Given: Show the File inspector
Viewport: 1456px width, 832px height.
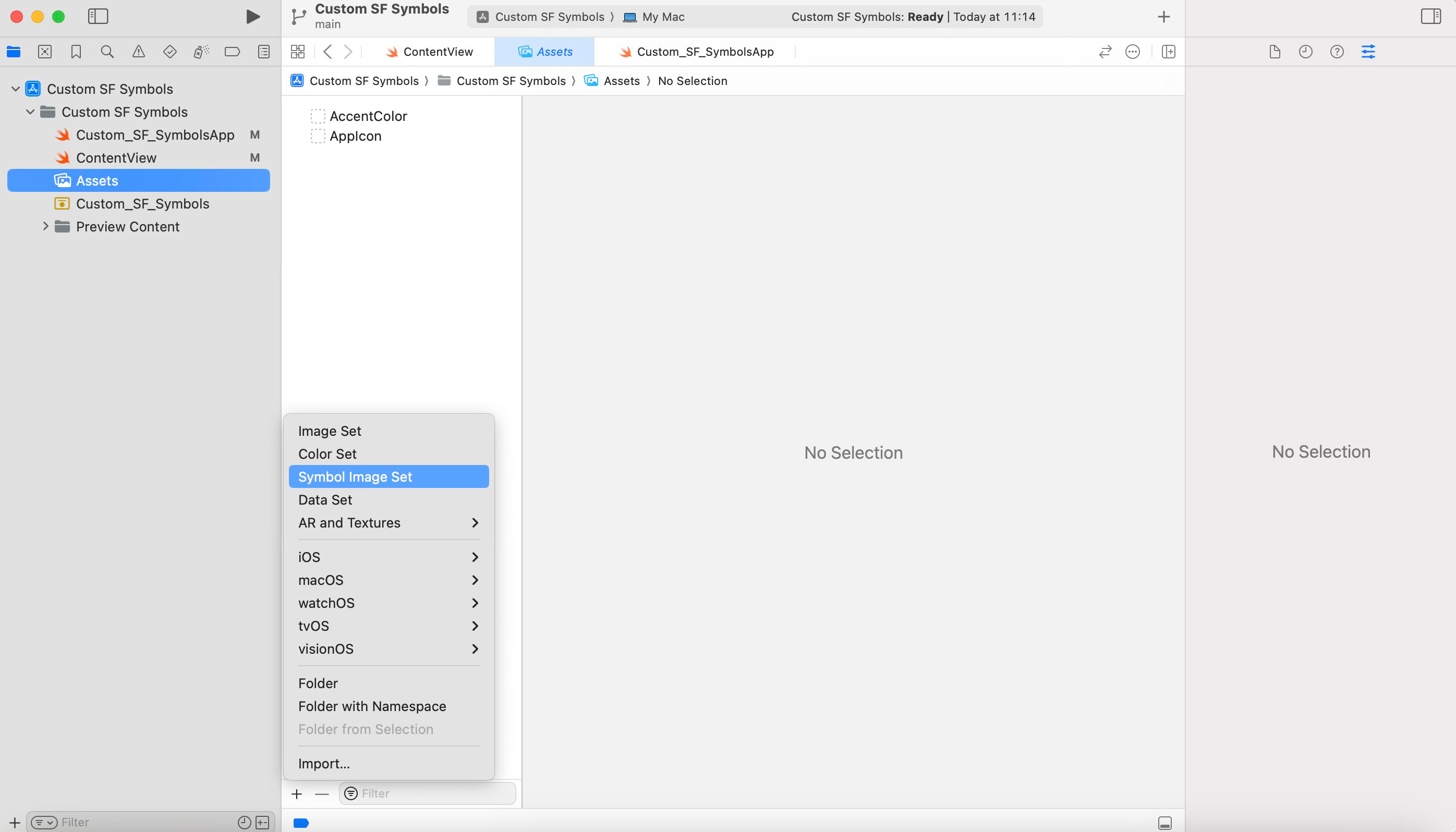Looking at the screenshot, I should click(1275, 52).
